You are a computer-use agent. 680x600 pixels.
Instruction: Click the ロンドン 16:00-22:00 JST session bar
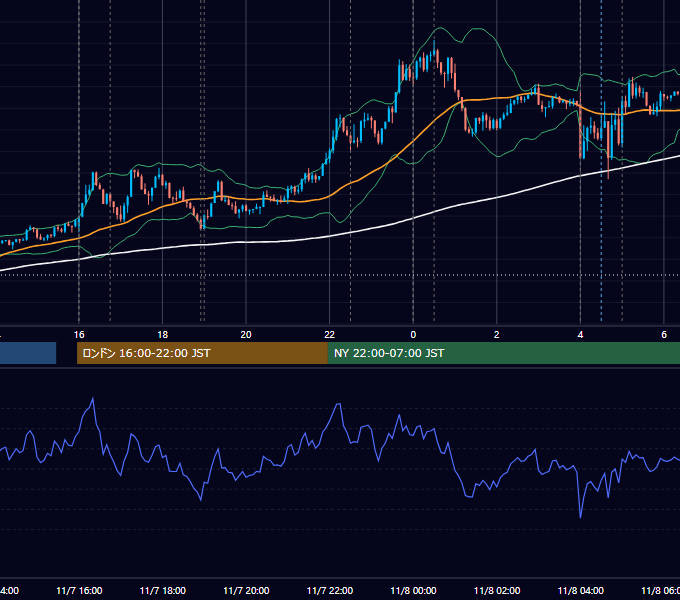click(202, 353)
